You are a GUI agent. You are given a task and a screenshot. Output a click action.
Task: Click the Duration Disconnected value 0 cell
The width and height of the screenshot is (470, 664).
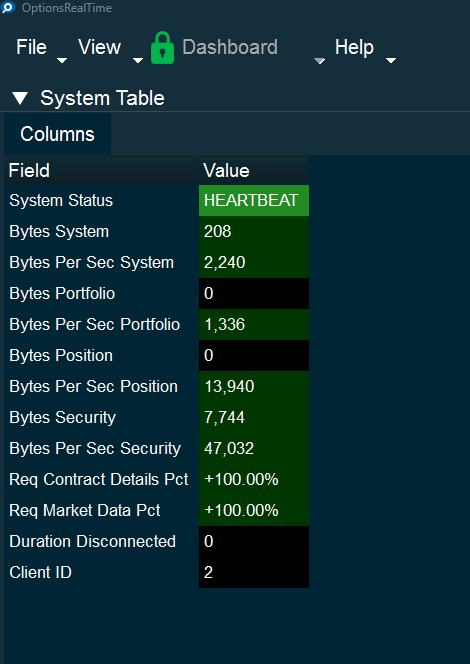tap(254, 541)
